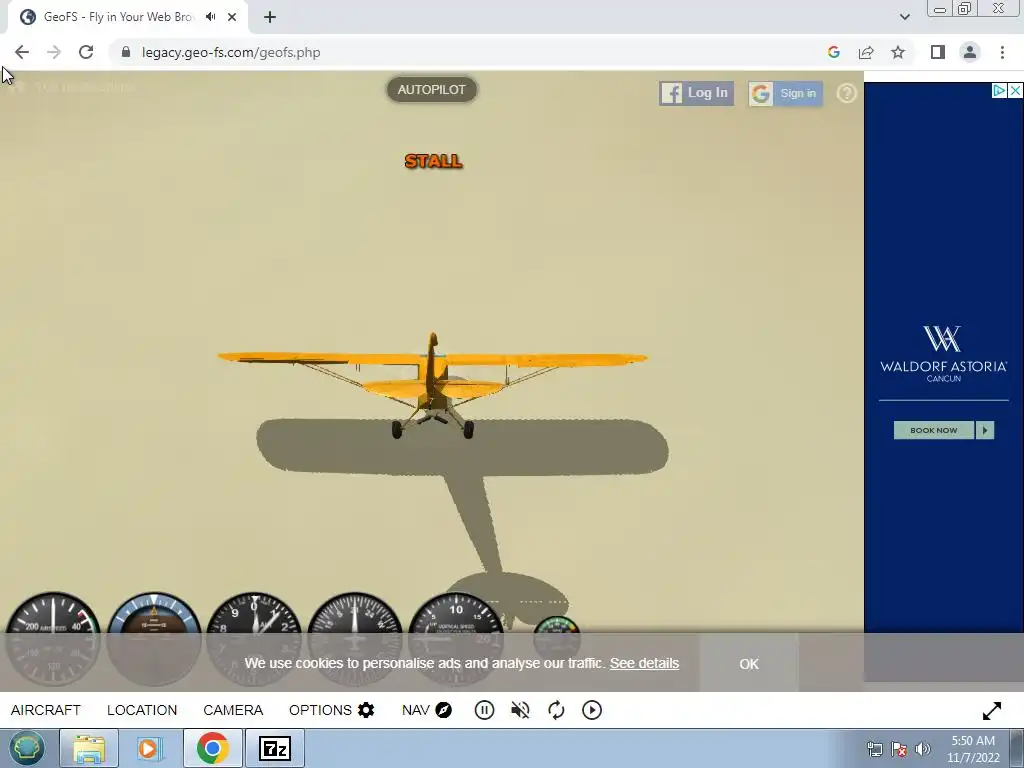Open a new browser tab

(x=270, y=17)
